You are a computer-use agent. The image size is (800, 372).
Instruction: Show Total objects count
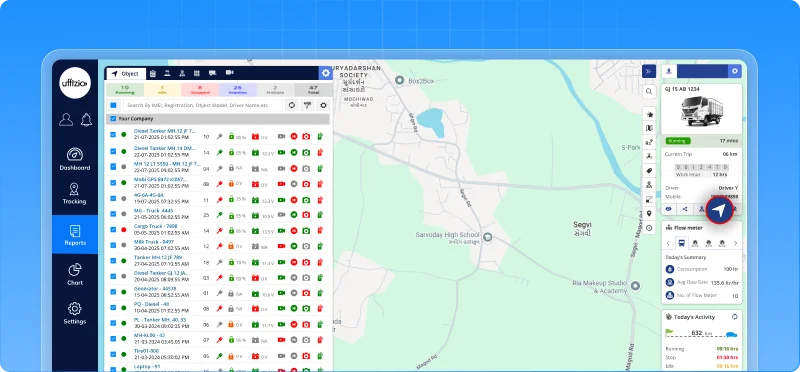pyautogui.click(x=313, y=90)
